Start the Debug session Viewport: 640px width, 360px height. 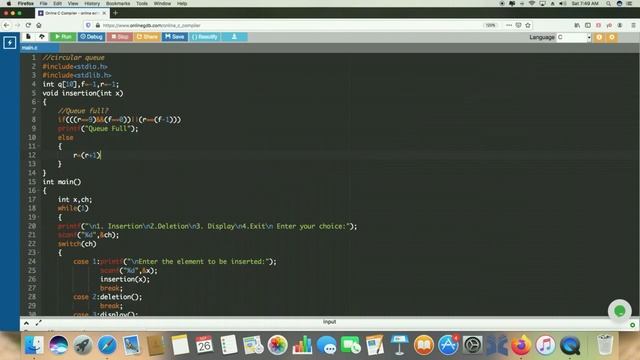91,37
